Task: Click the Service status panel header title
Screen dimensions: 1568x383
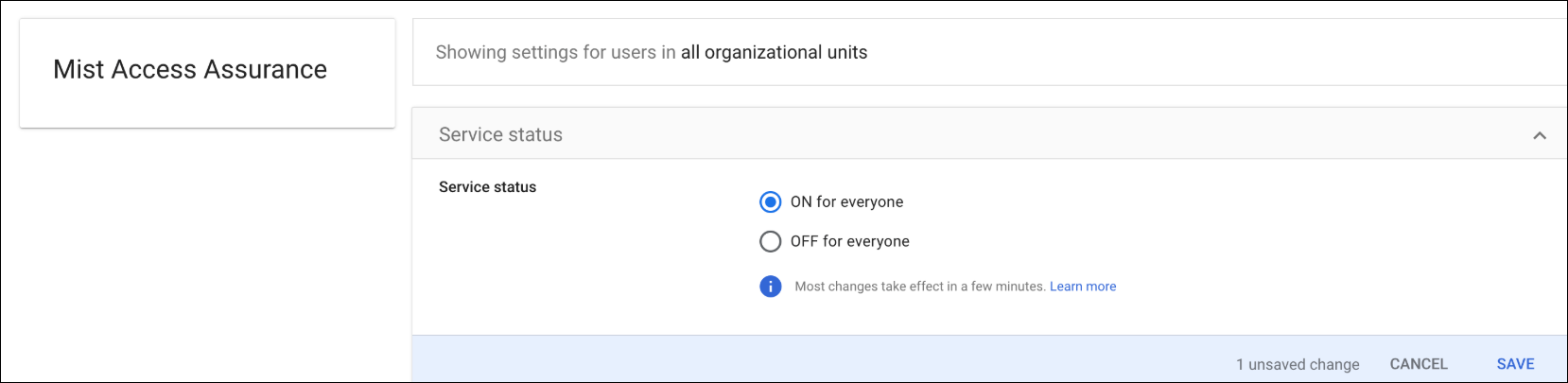Action: click(x=500, y=134)
